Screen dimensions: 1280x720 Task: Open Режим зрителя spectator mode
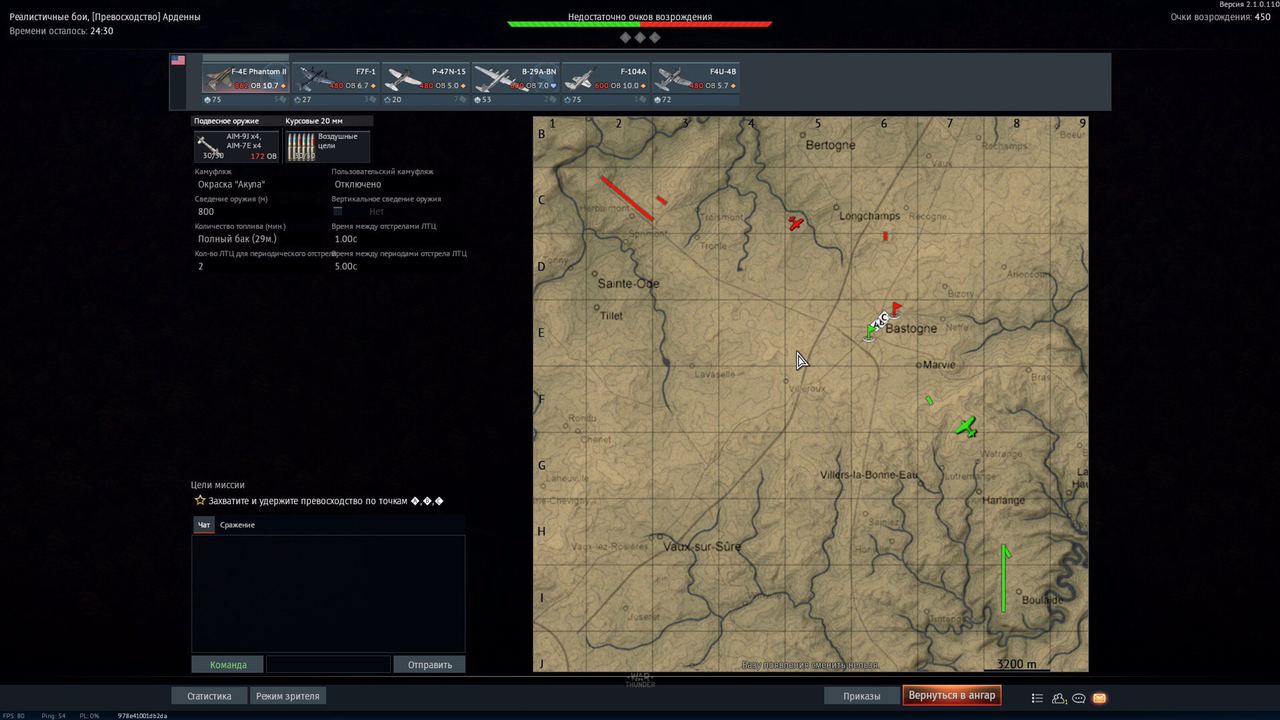[287, 696]
